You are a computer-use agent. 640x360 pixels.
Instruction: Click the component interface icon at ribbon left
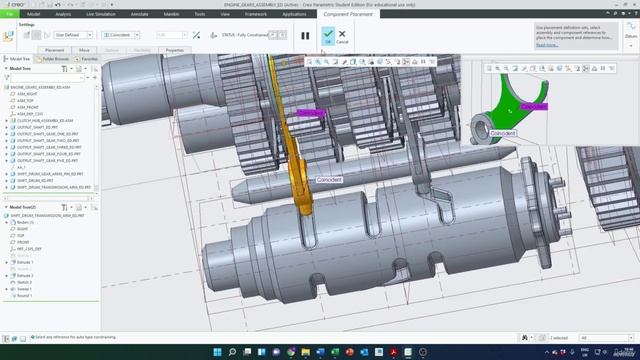click(8, 36)
